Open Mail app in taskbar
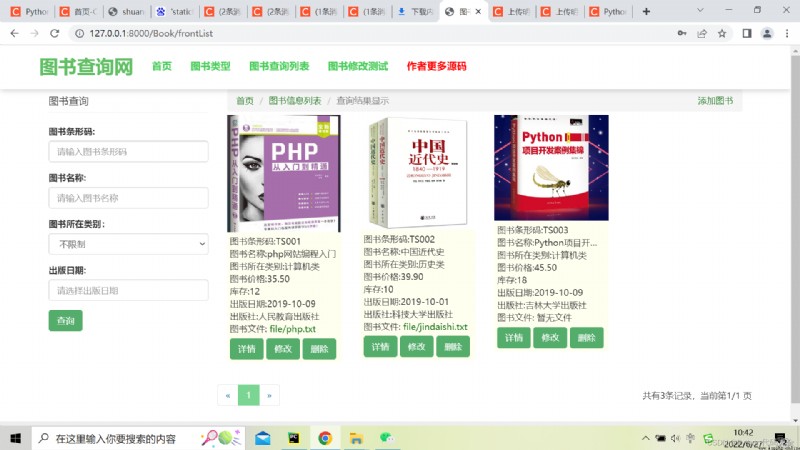The image size is (800, 450). [x=263, y=438]
